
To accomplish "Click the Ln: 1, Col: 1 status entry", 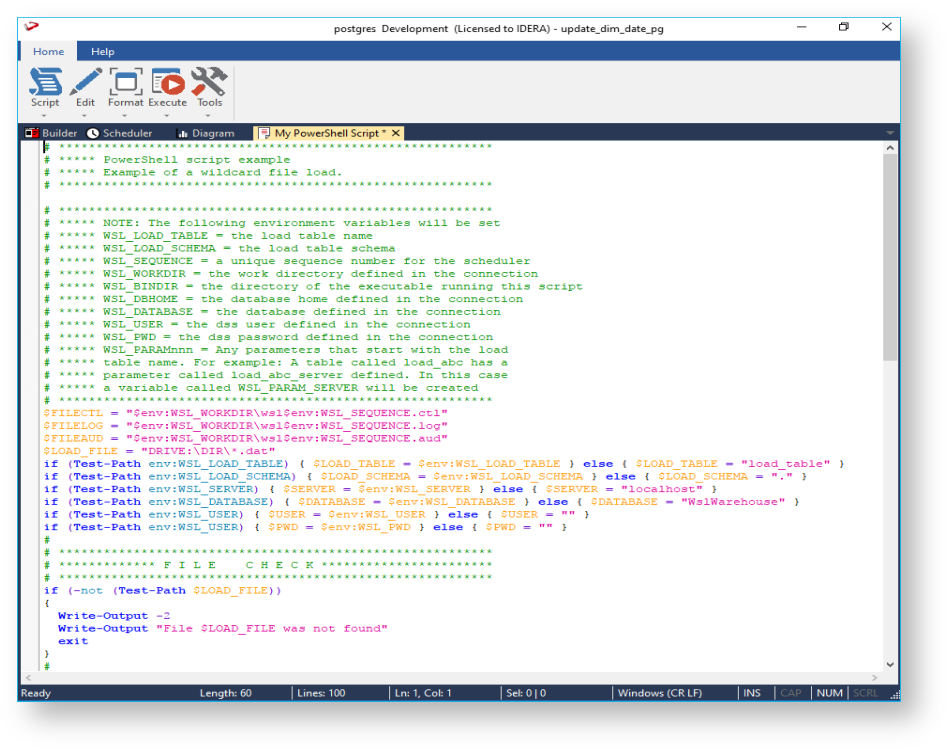I will (x=423, y=693).
